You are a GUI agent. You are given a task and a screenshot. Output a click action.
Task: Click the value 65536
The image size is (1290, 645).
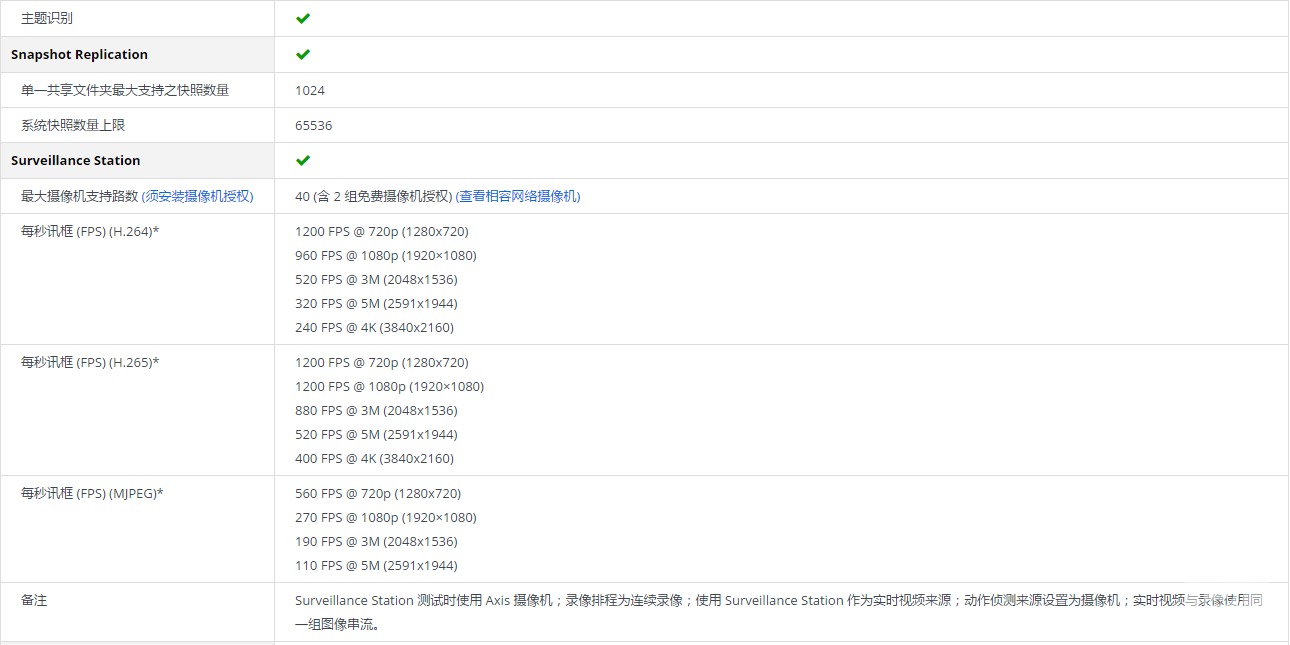tap(314, 125)
